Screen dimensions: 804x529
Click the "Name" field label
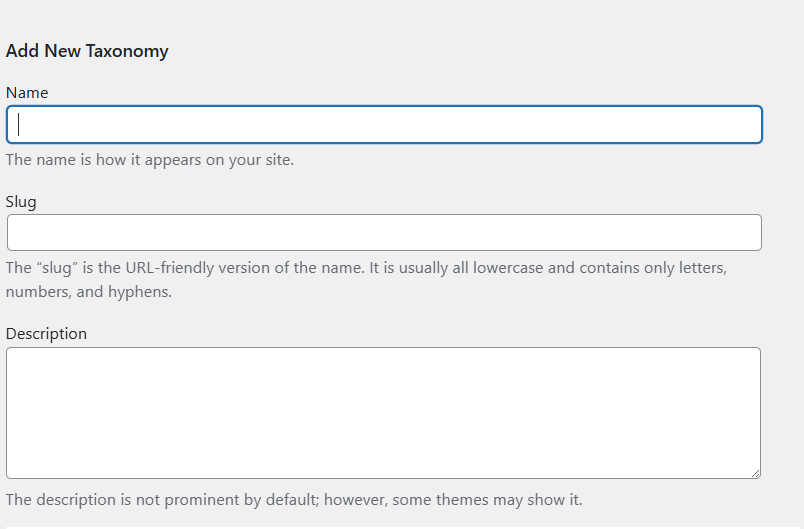[27, 93]
